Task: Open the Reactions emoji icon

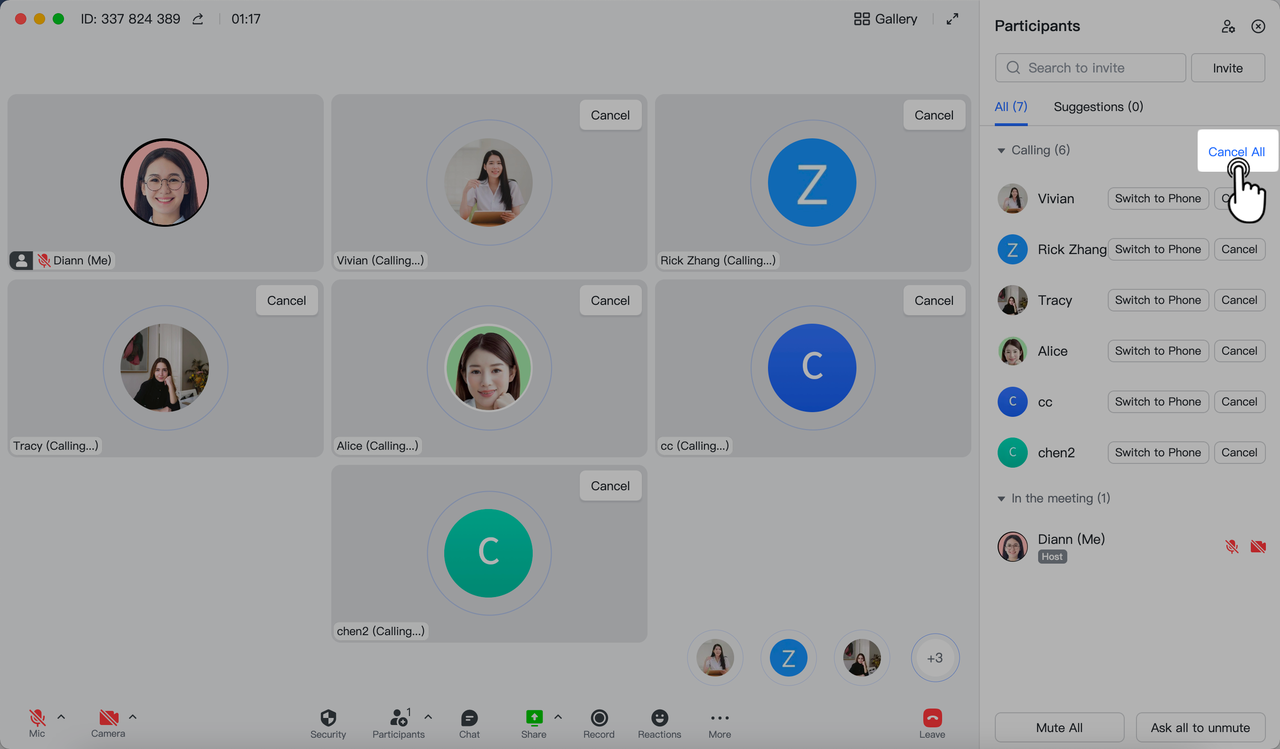Action: point(659,718)
